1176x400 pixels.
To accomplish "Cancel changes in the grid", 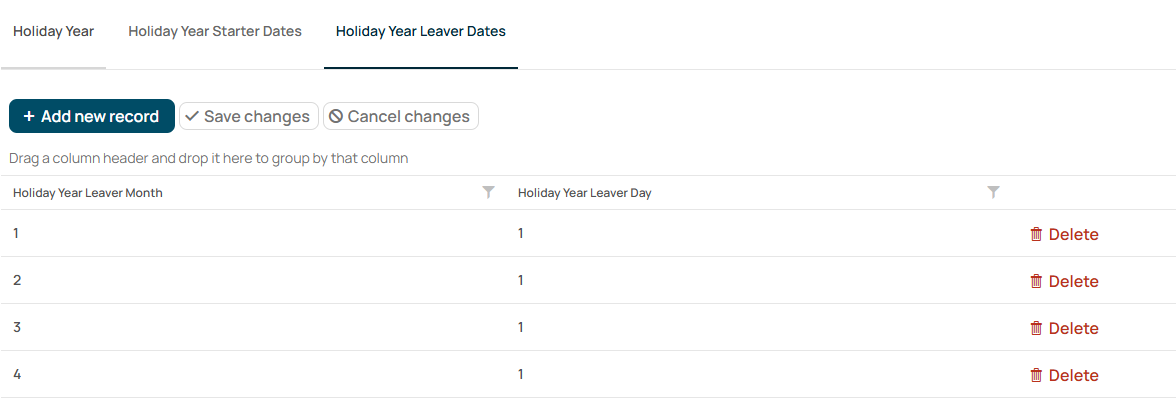I will coord(401,116).
